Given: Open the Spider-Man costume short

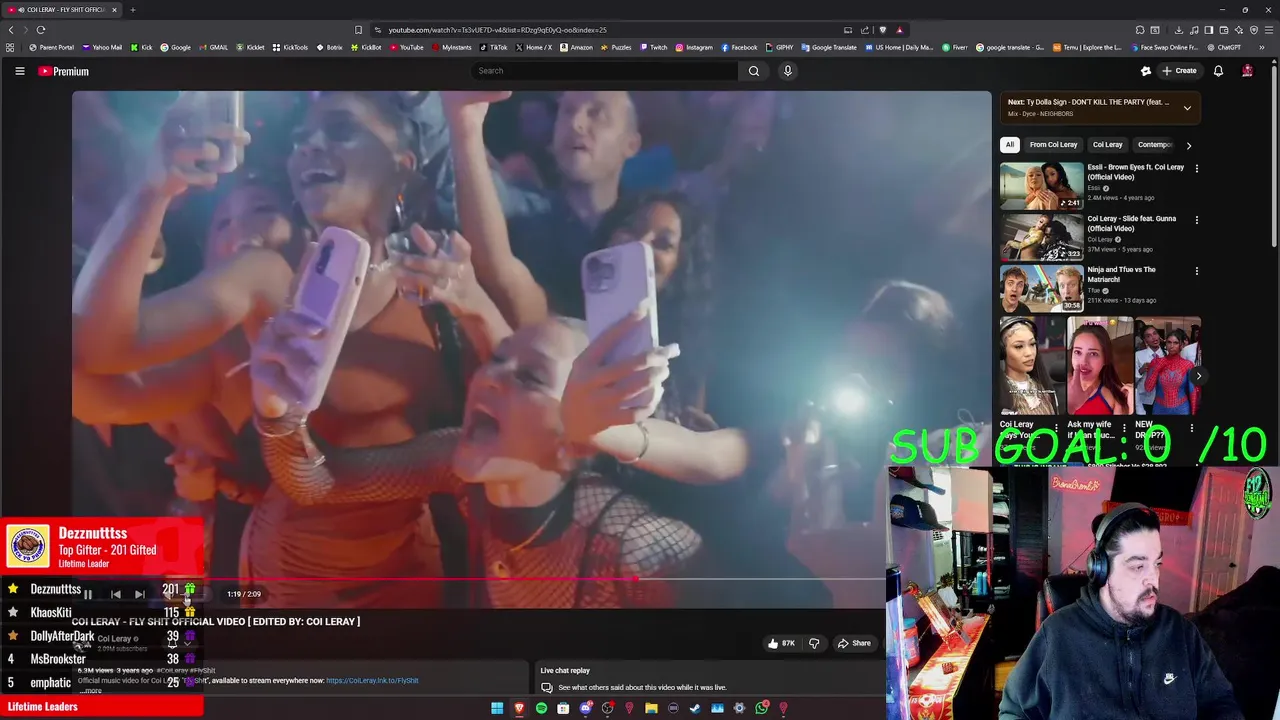Looking at the screenshot, I should 1168,366.
